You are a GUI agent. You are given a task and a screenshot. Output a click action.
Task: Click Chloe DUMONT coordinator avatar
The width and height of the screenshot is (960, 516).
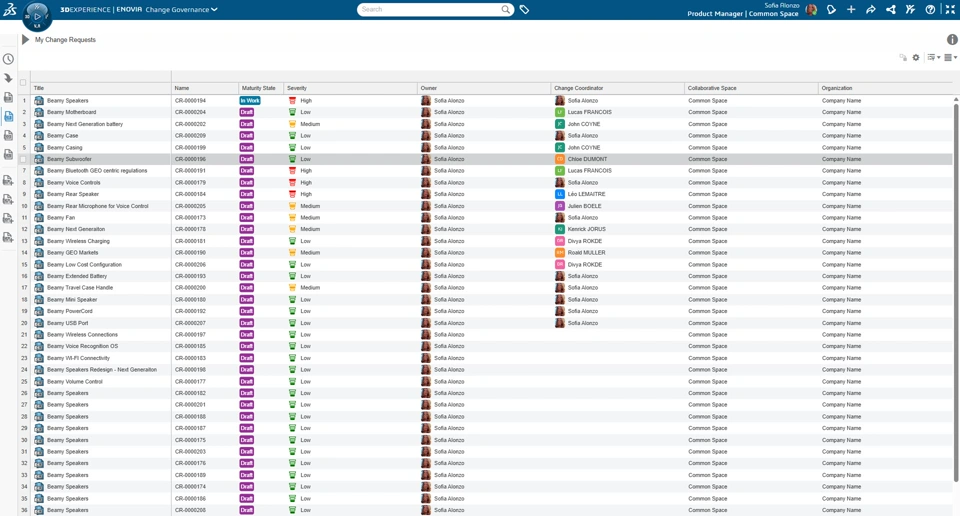point(560,159)
